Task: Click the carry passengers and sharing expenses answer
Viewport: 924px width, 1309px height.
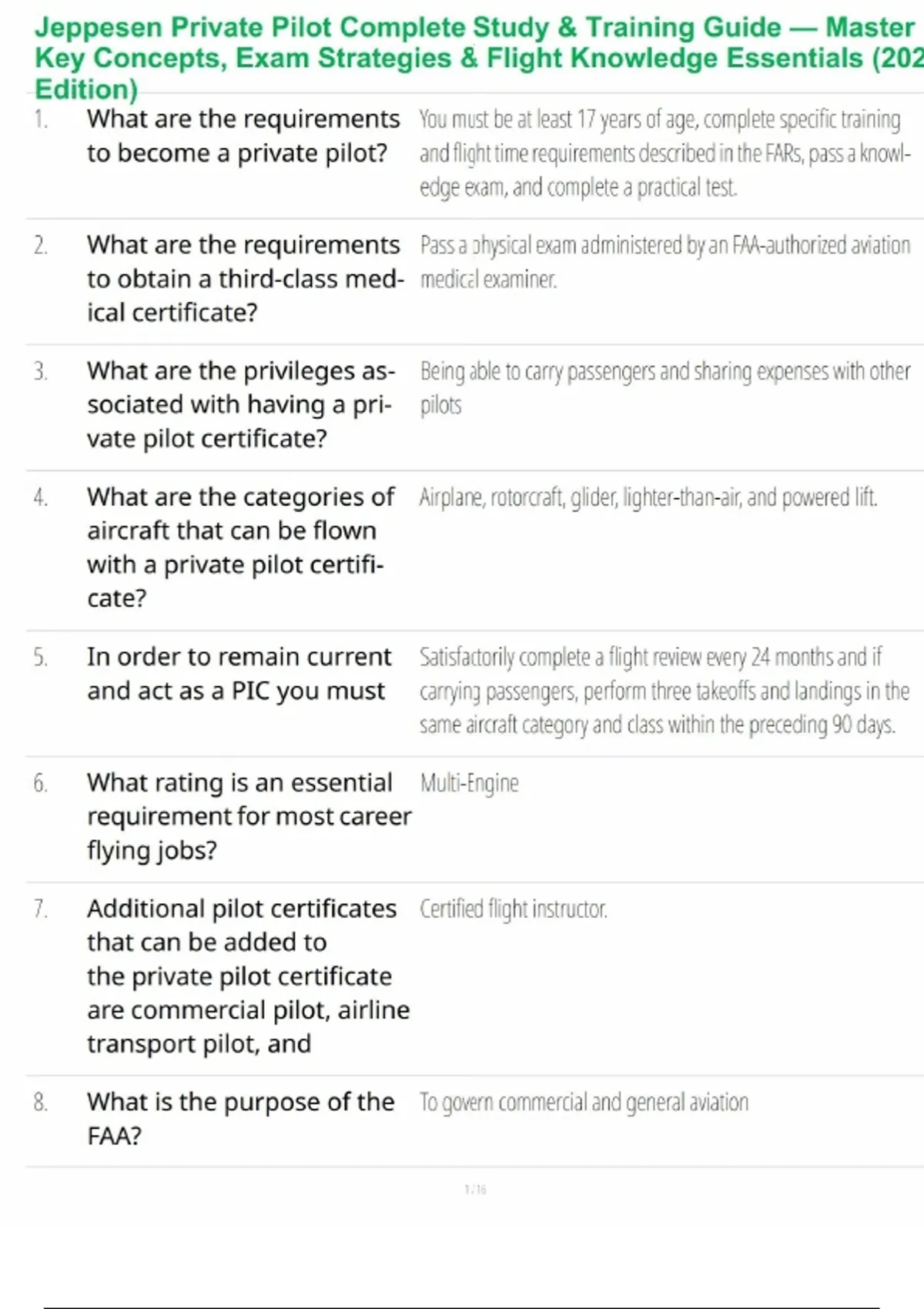Action: click(x=665, y=388)
